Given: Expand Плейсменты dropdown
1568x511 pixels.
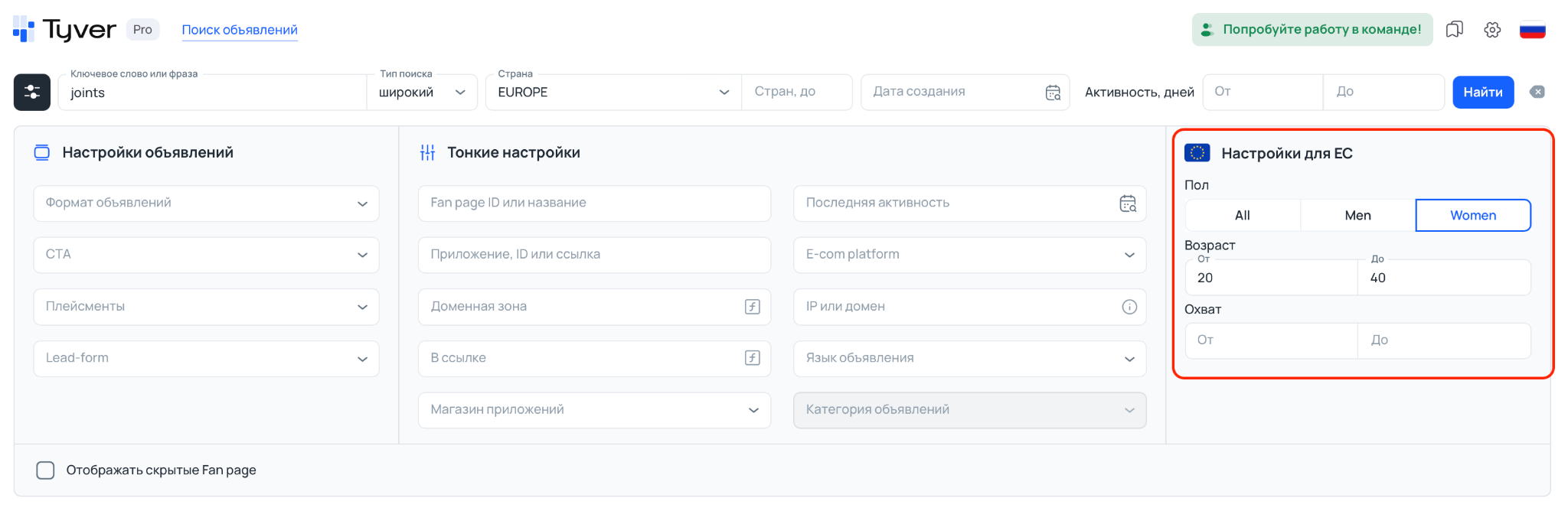Looking at the screenshot, I should (x=207, y=307).
